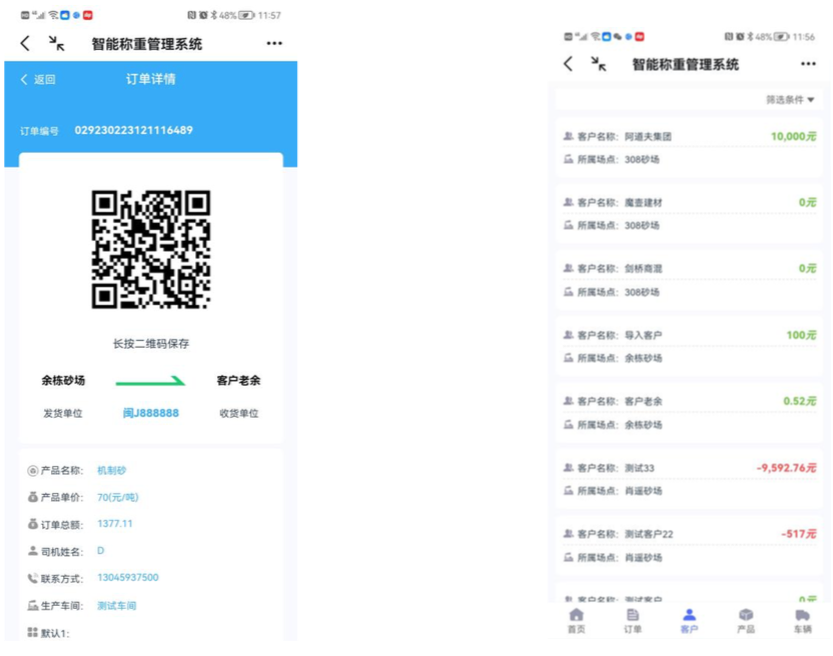Image resolution: width=833 pixels, height=656 pixels.
Task: Tap the phone icon beside 联系方式
Action: [x=32, y=578]
